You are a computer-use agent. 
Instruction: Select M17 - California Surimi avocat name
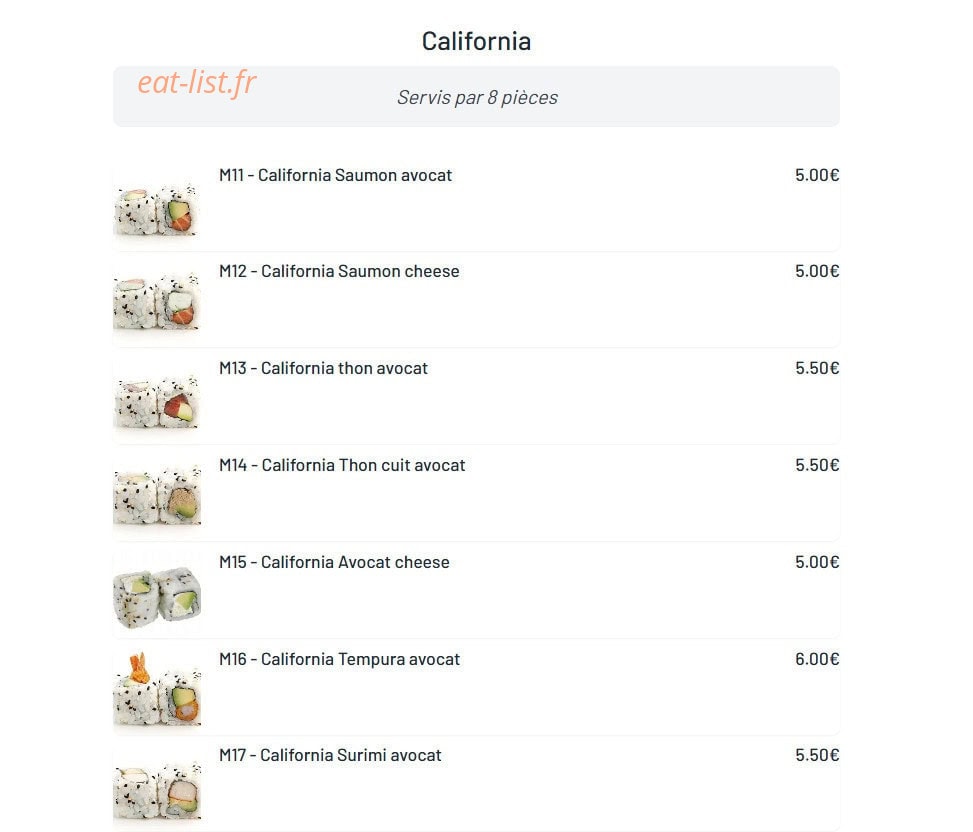tap(330, 755)
